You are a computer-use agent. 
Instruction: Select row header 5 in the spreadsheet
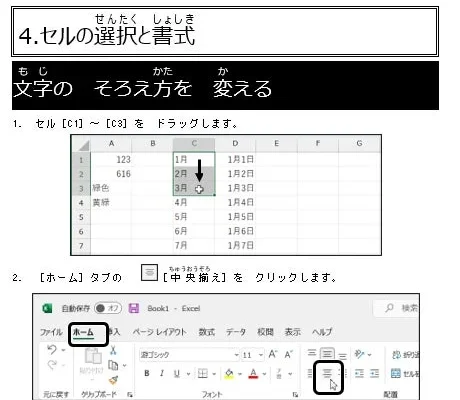[81, 217]
